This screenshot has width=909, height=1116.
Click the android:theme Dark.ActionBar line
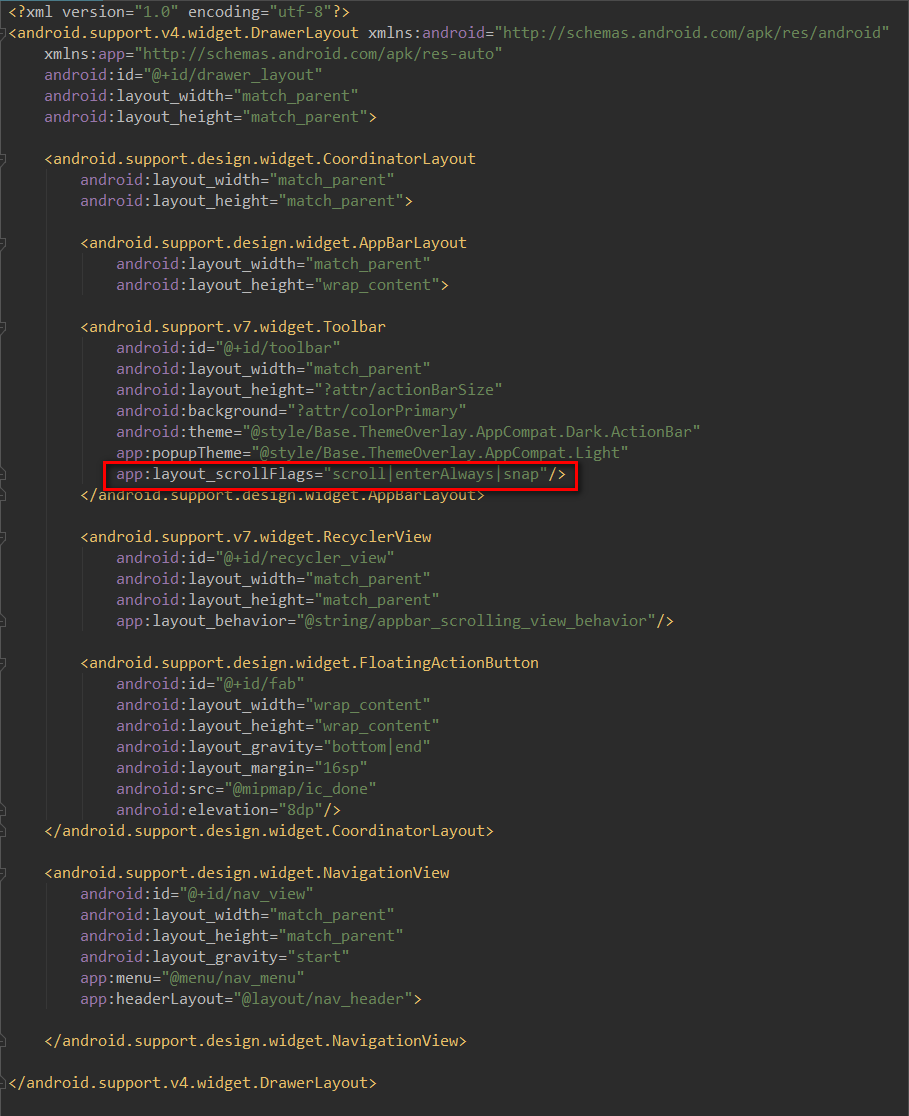pyautogui.click(x=409, y=431)
